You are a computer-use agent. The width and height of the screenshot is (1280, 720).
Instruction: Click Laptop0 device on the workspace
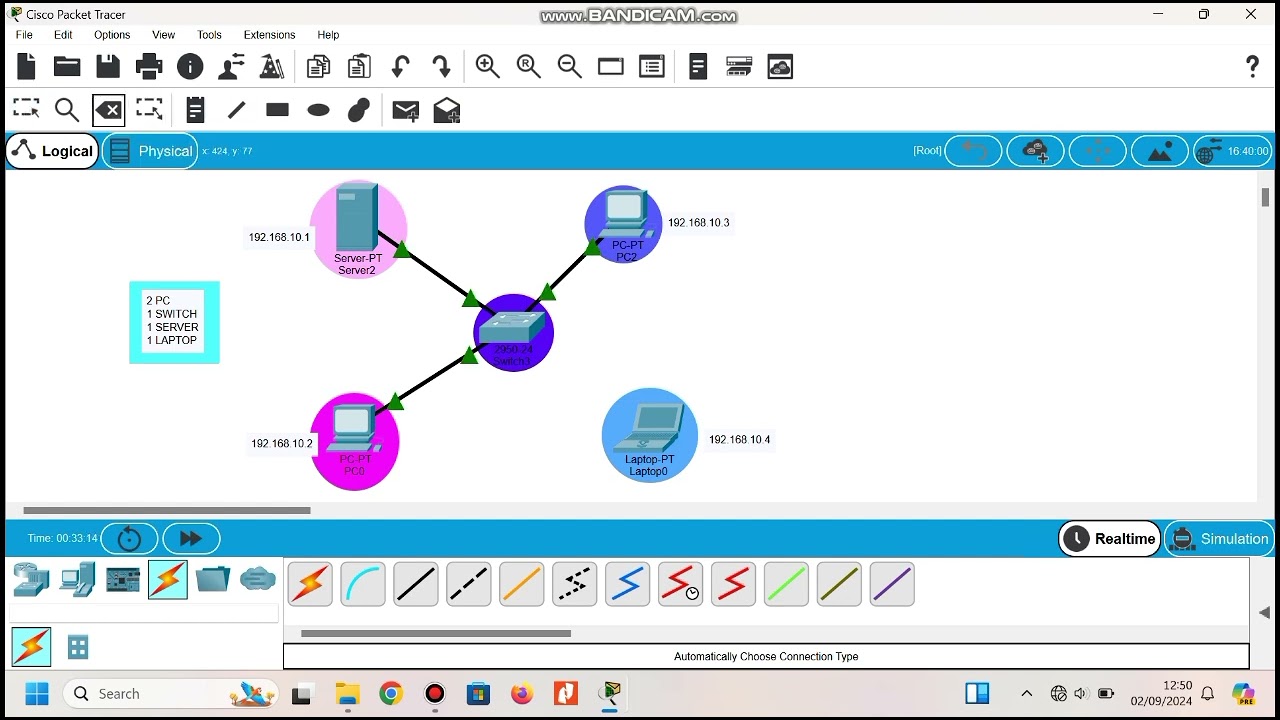coord(650,435)
